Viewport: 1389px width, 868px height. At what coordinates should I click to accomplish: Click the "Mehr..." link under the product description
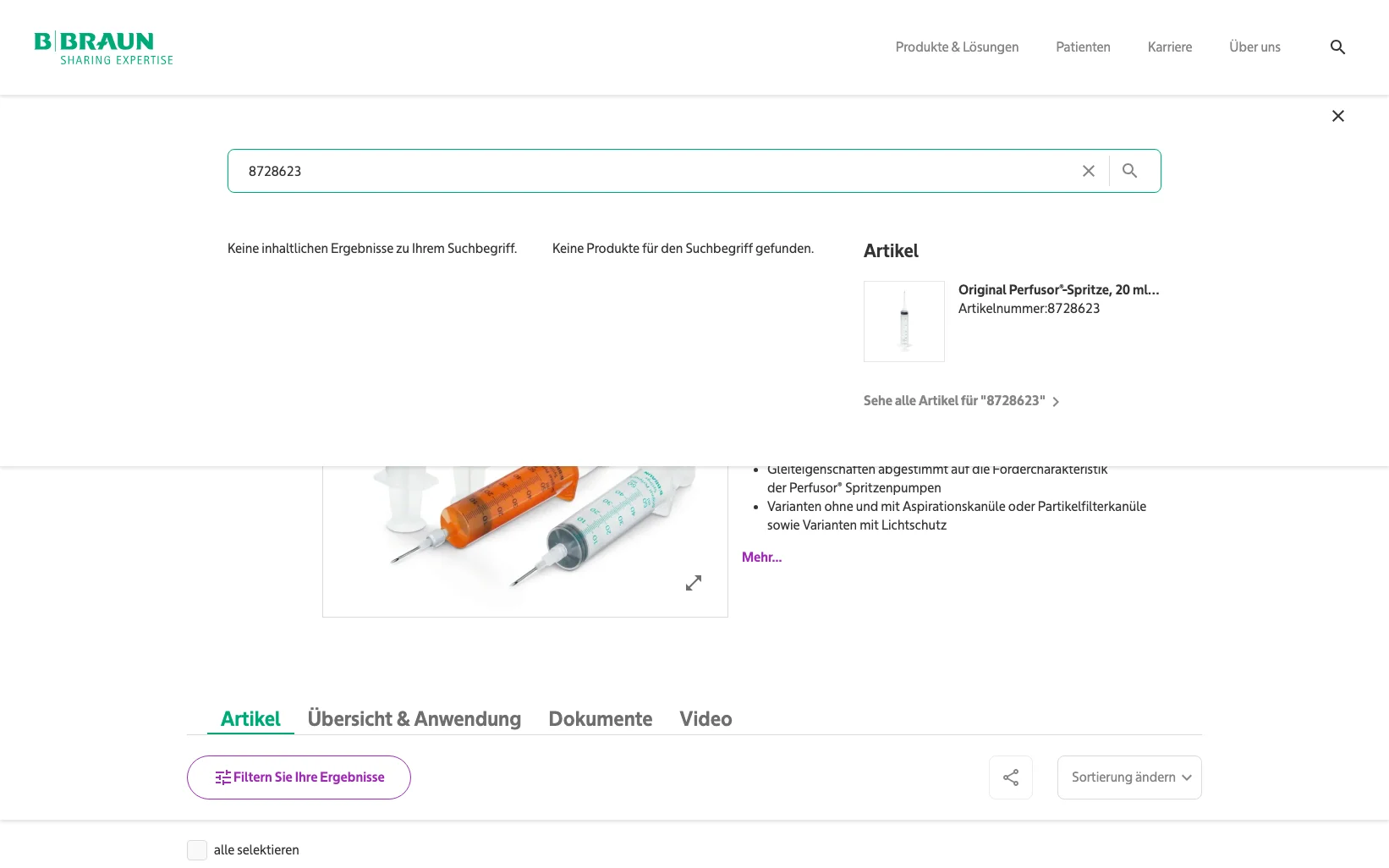761,557
